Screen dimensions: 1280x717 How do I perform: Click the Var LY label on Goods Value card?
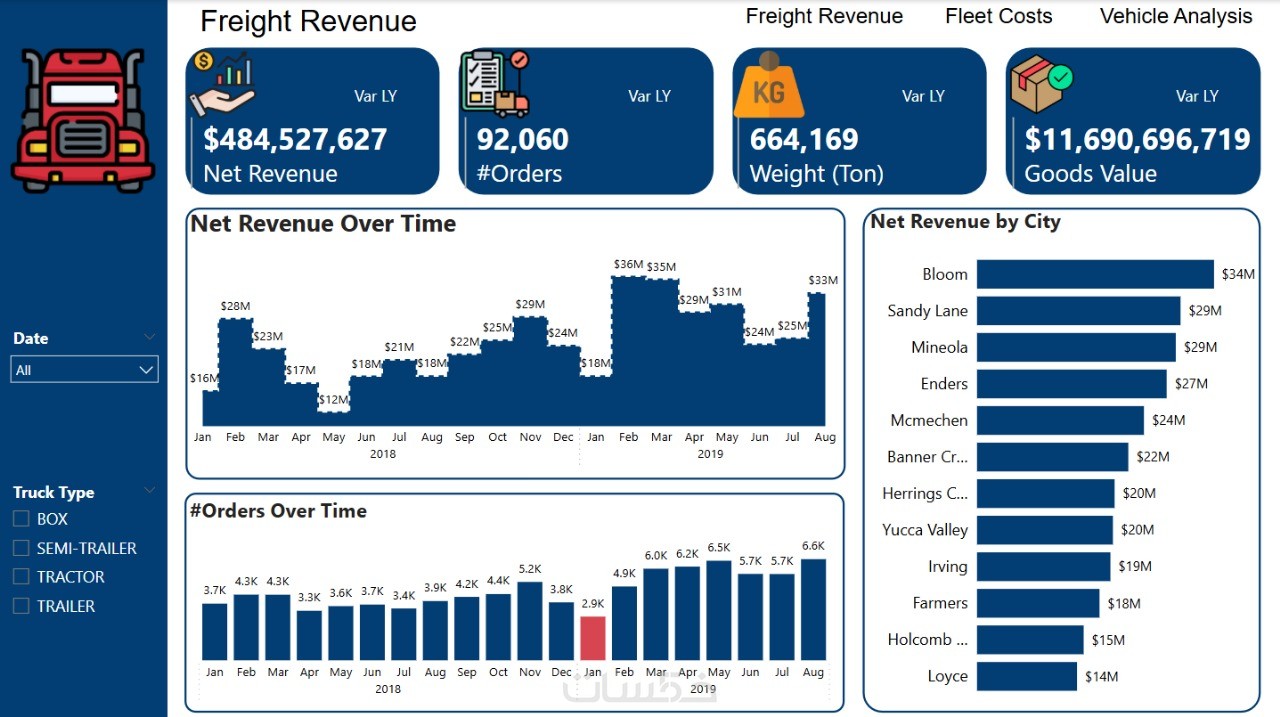click(x=1197, y=96)
